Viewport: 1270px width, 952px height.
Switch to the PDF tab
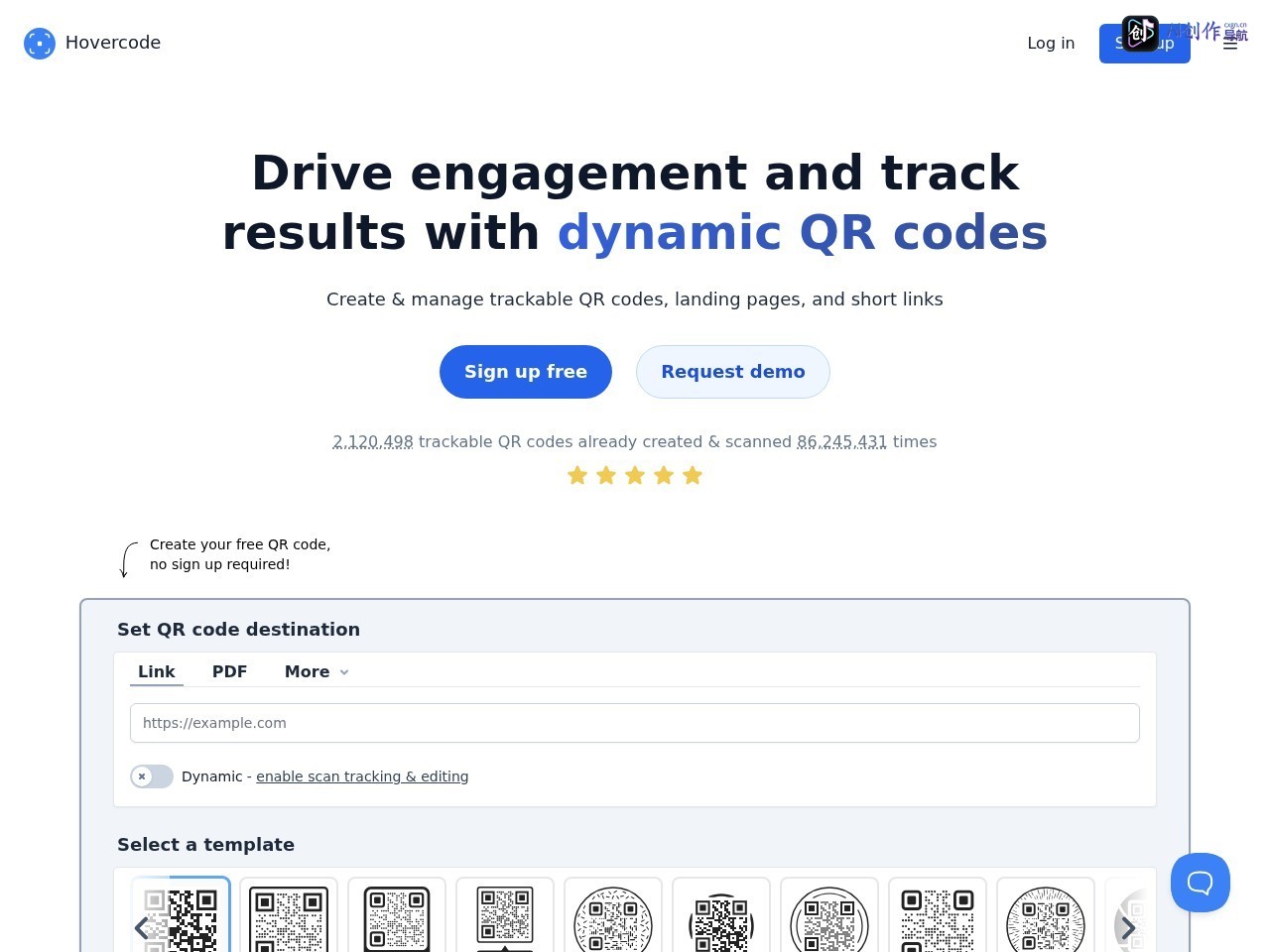coord(229,671)
